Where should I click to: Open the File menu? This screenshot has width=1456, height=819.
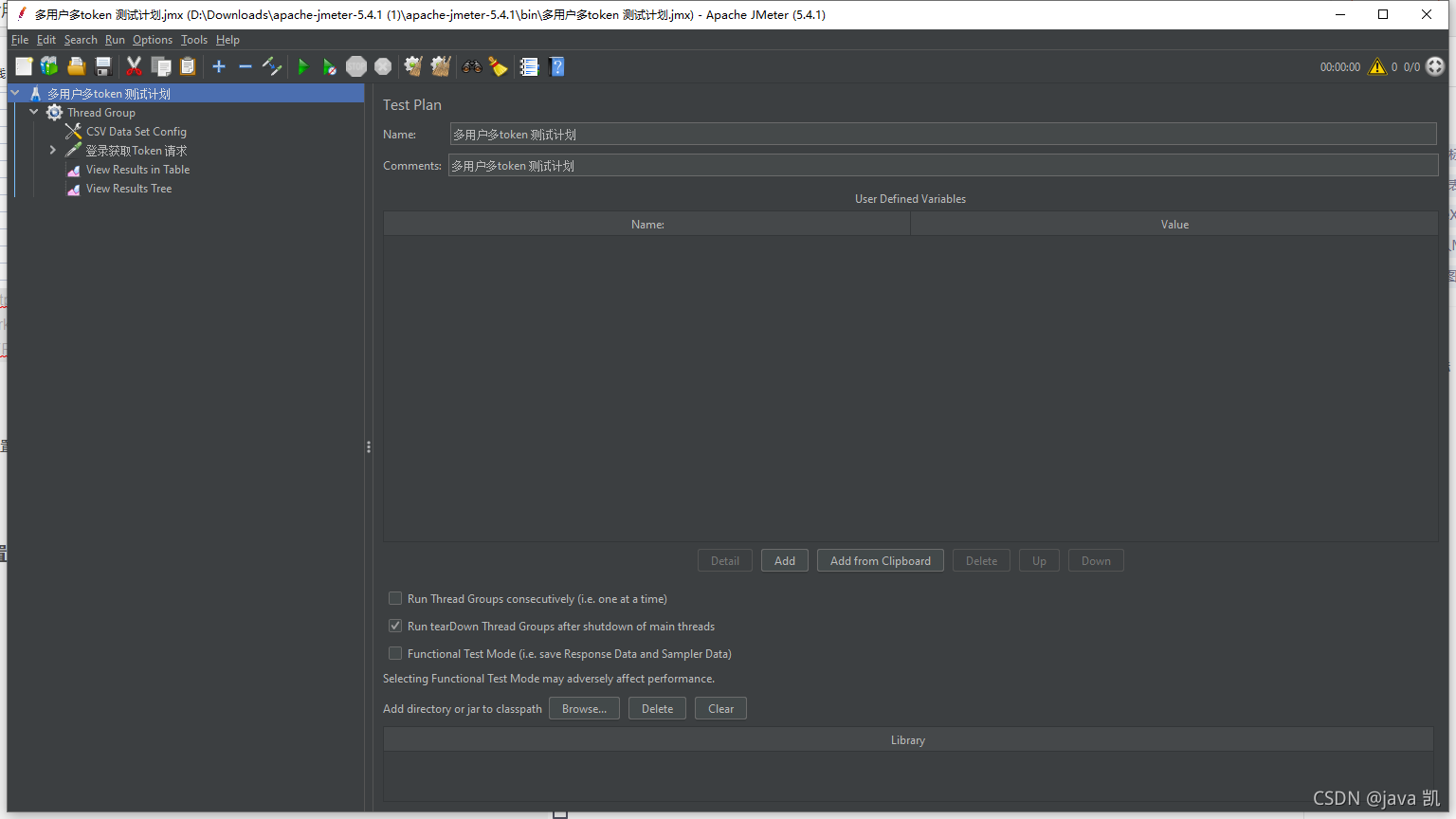click(20, 40)
